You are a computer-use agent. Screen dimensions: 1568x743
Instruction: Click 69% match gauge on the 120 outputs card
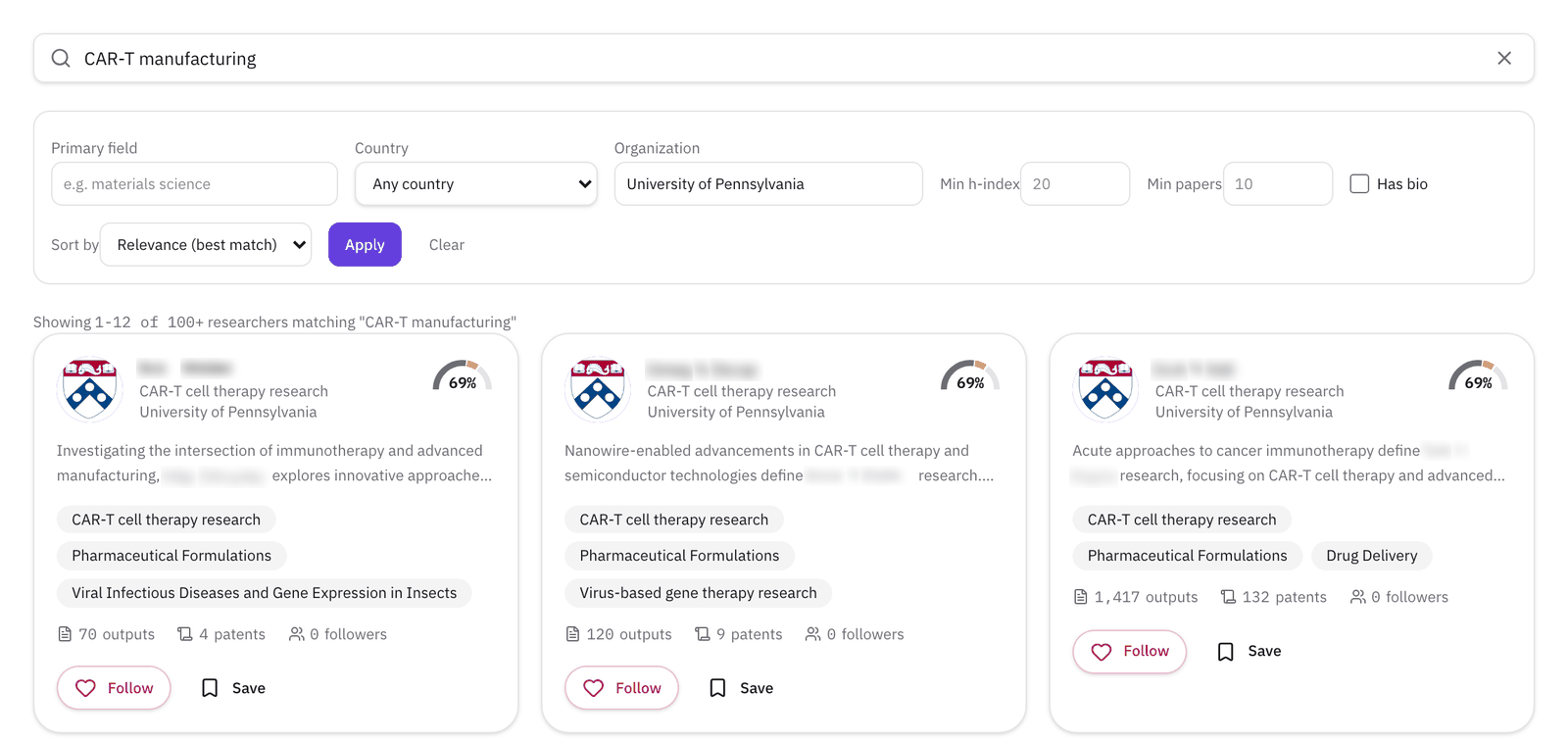[970, 376]
